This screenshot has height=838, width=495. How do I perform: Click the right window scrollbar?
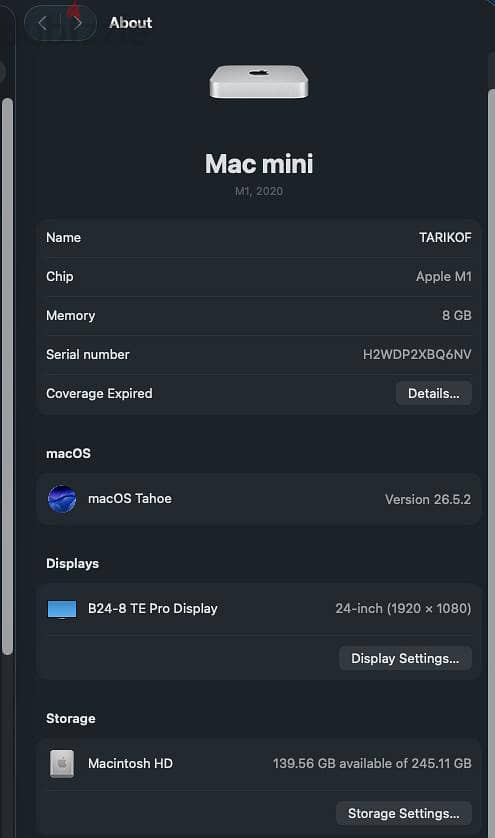pos(491,460)
